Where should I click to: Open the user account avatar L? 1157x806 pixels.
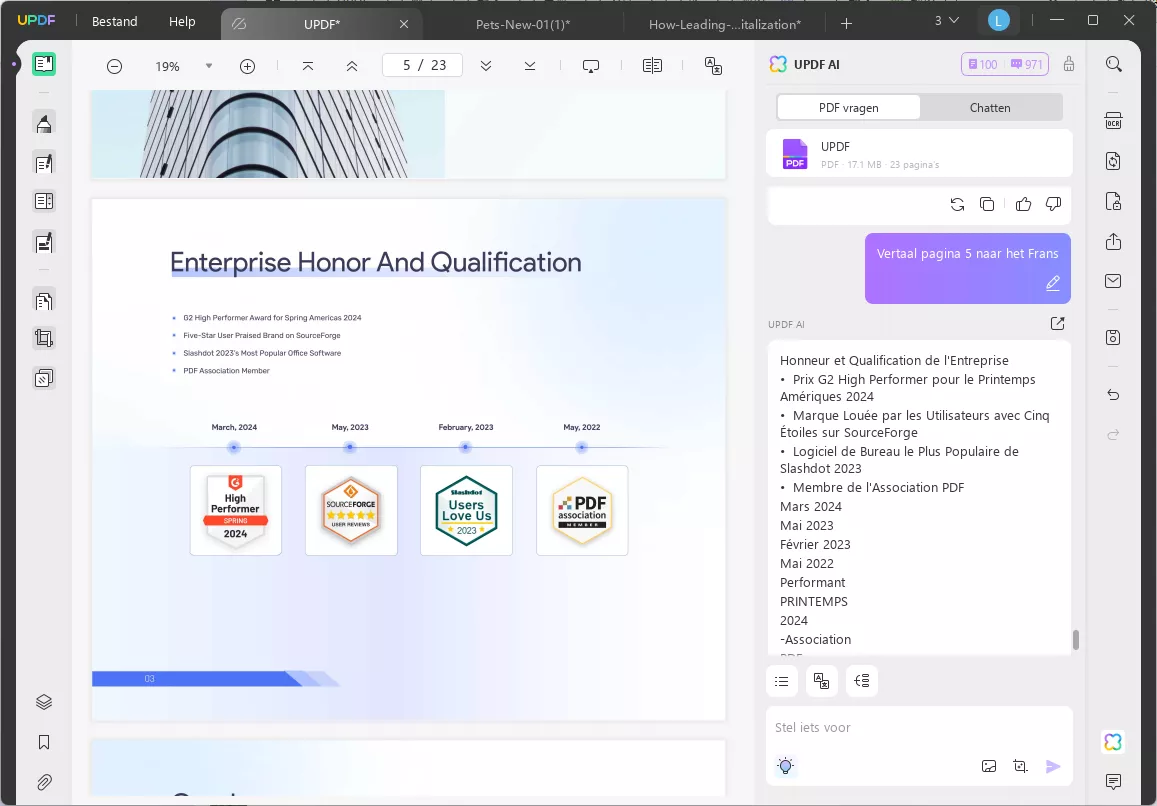click(998, 21)
